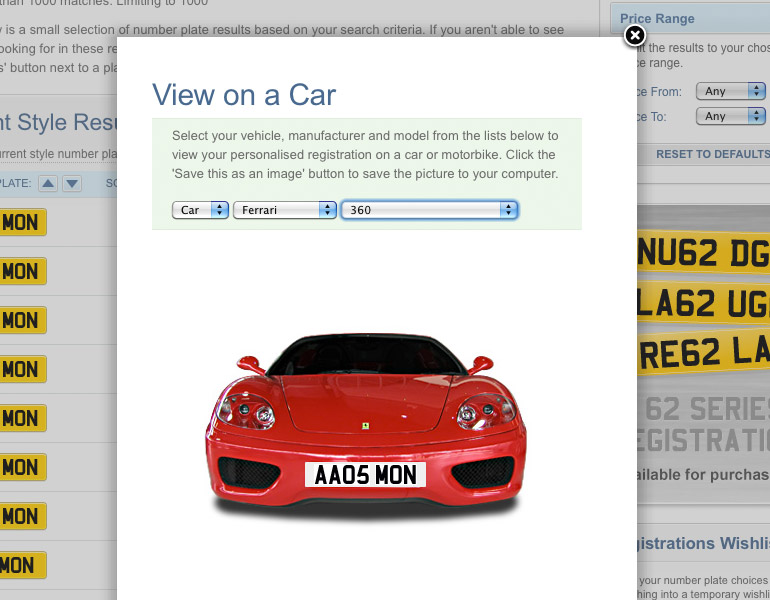Image resolution: width=770 pixels, height=600 pixels.
Task: Sort plates ascending with up arrow
Action: [x=48, y=184]
